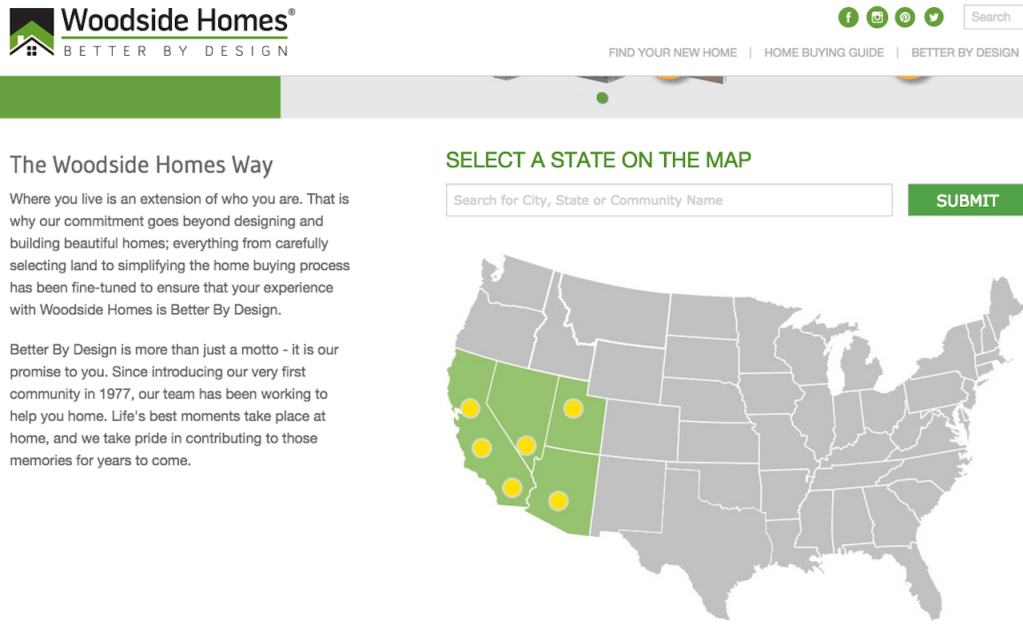Click the Woodside Homes house logo

pyautogui.click(x=32, y=37)
